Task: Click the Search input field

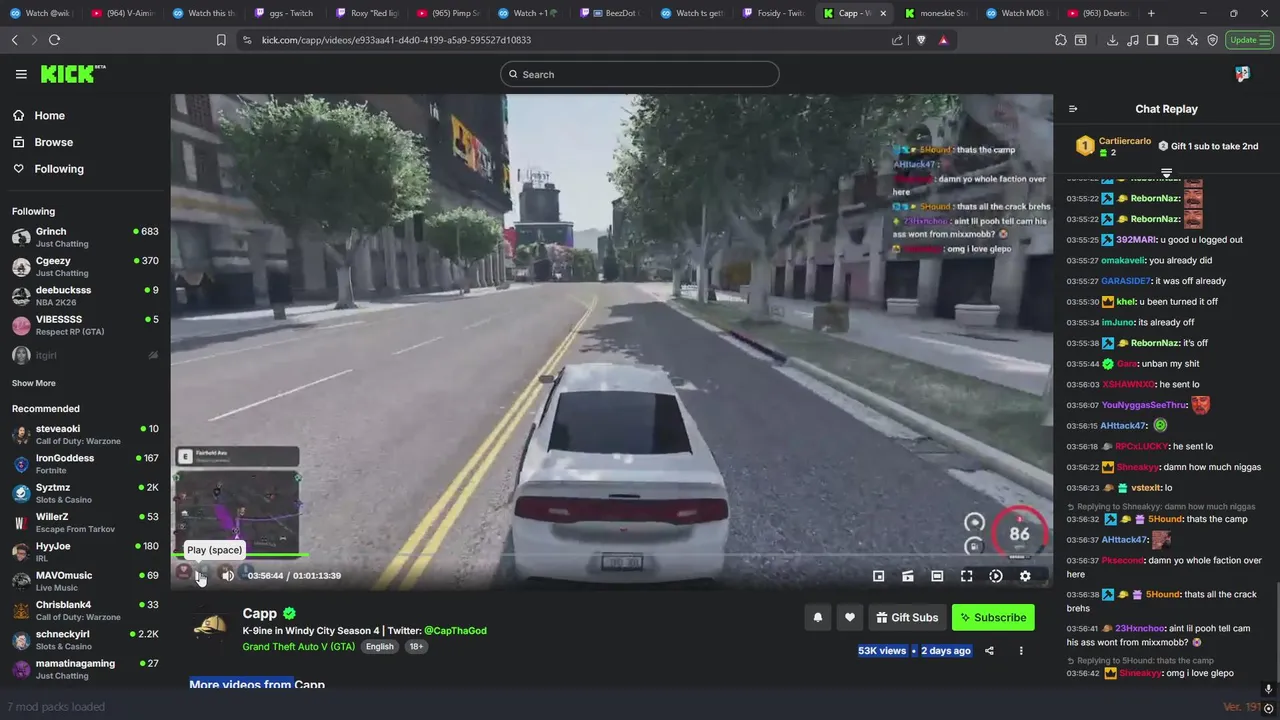Action: coord(640,74)
